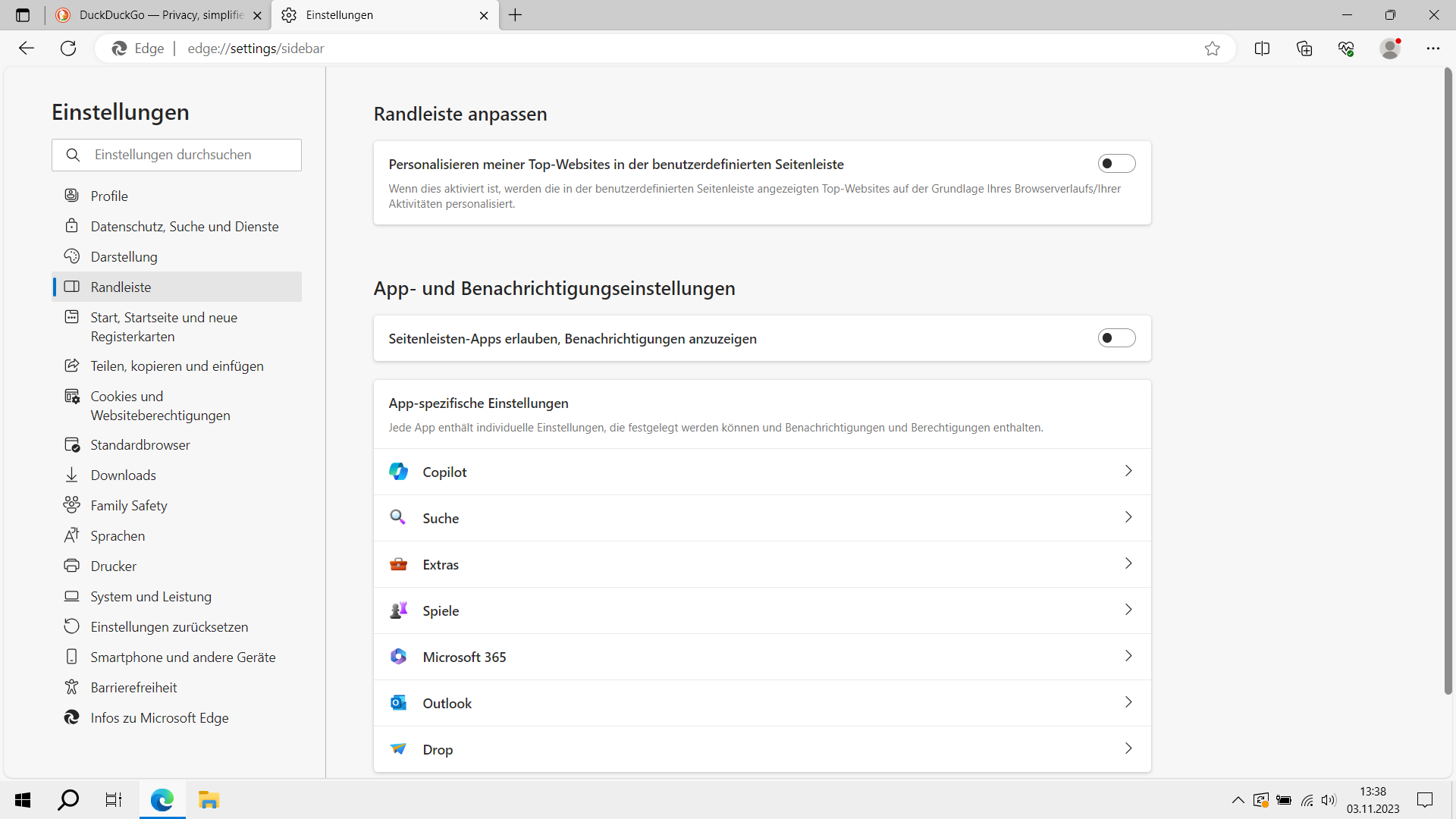The width and height of the screenshot is (1456, 819).
Task: Open the tab actions menu icon
Action: (23, 15)
